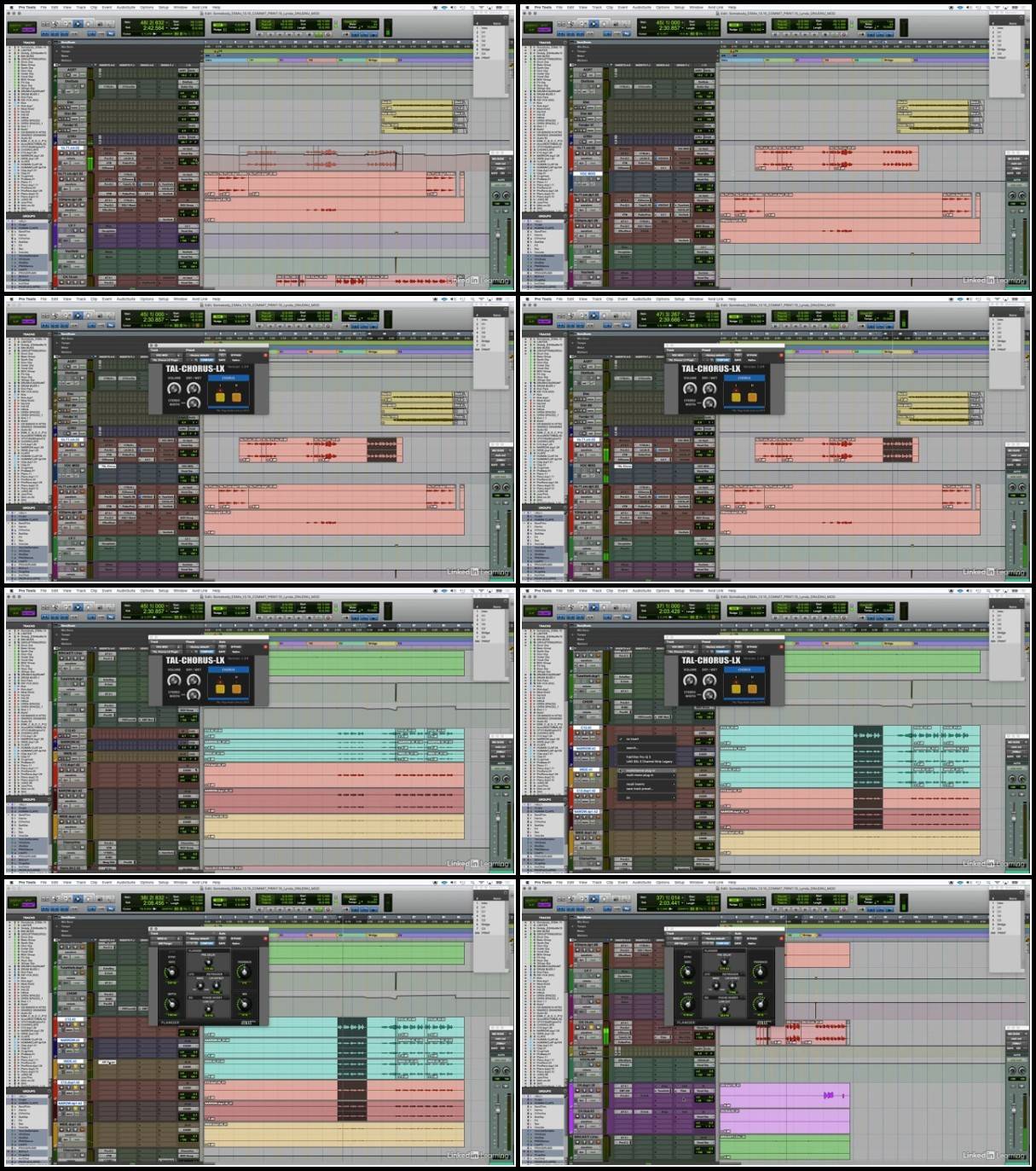Toggle COMPARE button in 2:39.666 plug-in header

(721, 360)
